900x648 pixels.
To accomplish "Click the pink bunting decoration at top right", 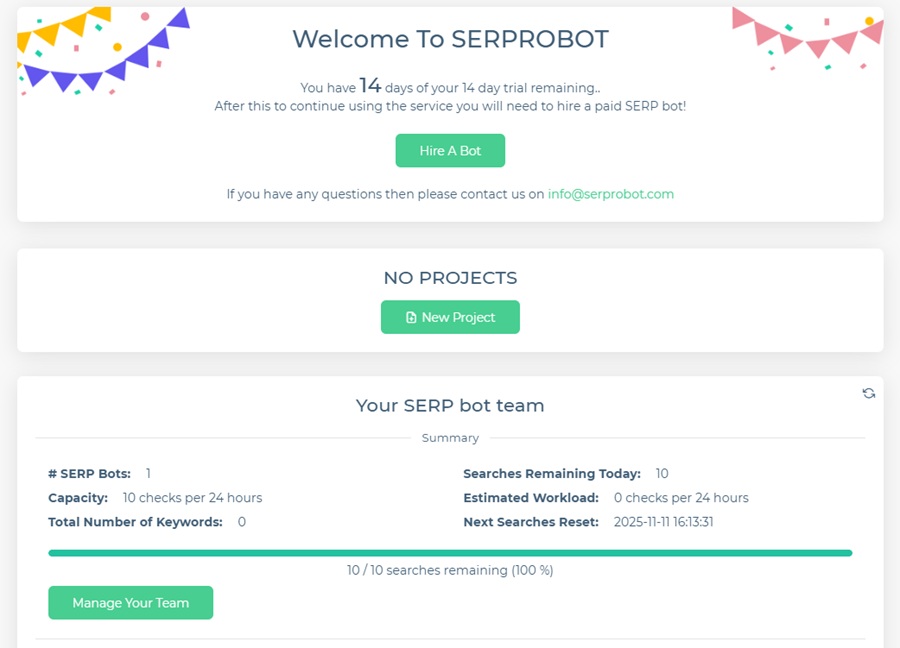I will coord(808,38).
